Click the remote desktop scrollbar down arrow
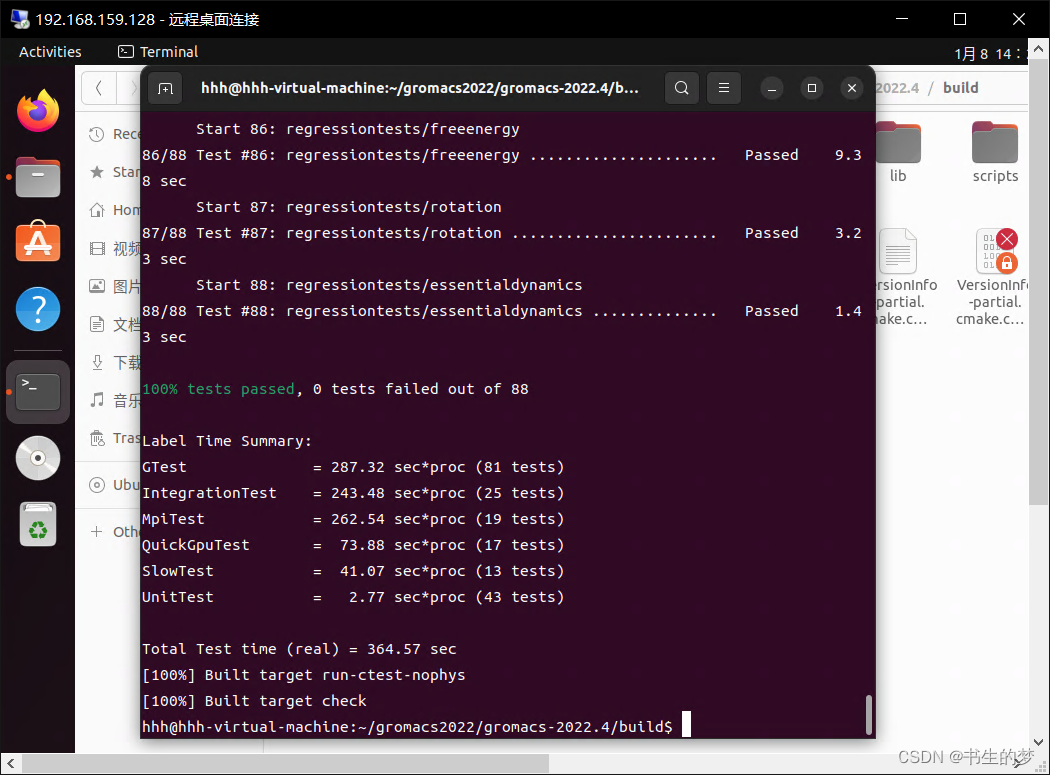Viewport: 1050px width, 775px height. (x=1038, y=742)
